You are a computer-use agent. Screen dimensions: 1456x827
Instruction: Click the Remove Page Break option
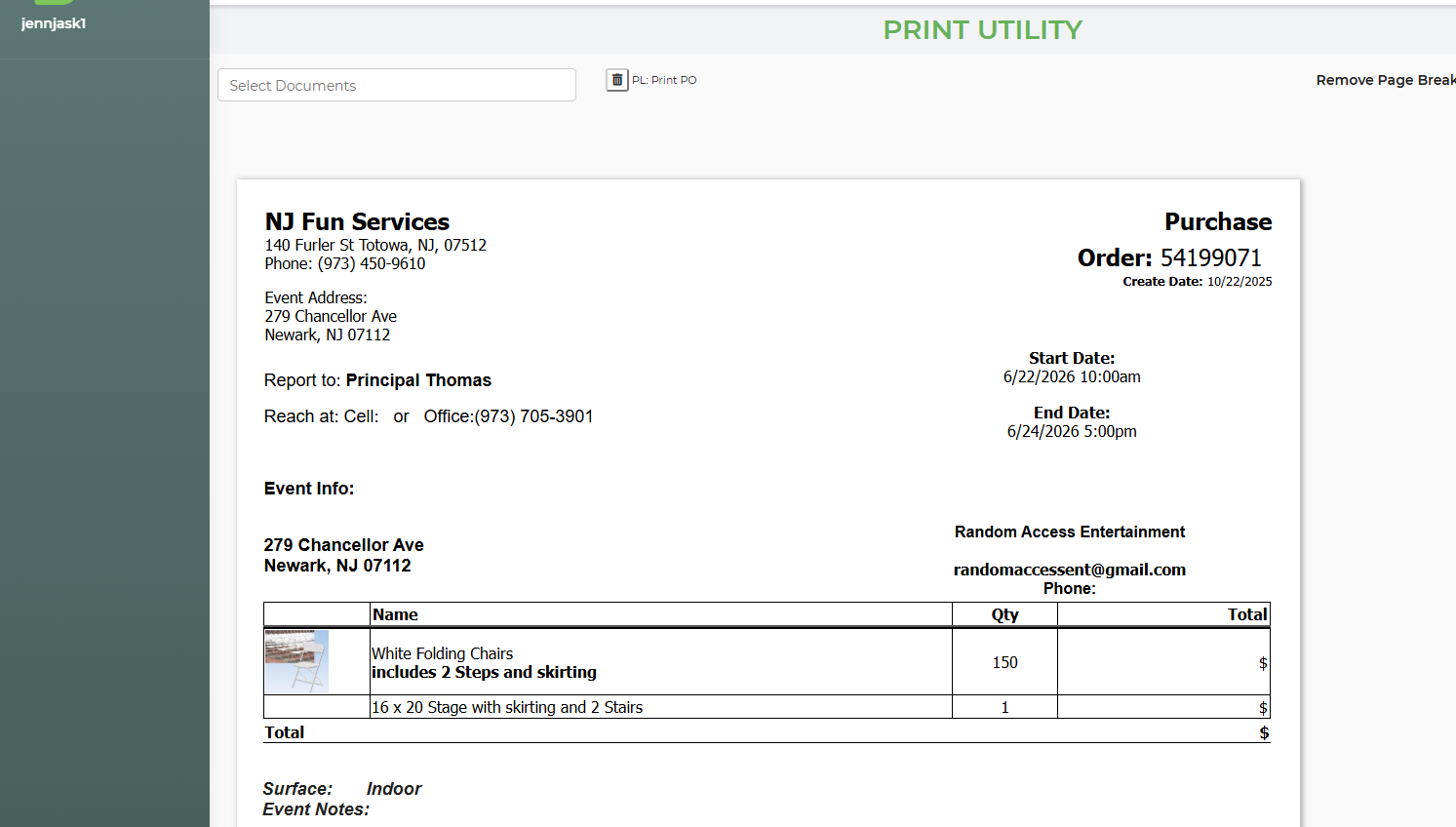click(x=1386, y=80)
